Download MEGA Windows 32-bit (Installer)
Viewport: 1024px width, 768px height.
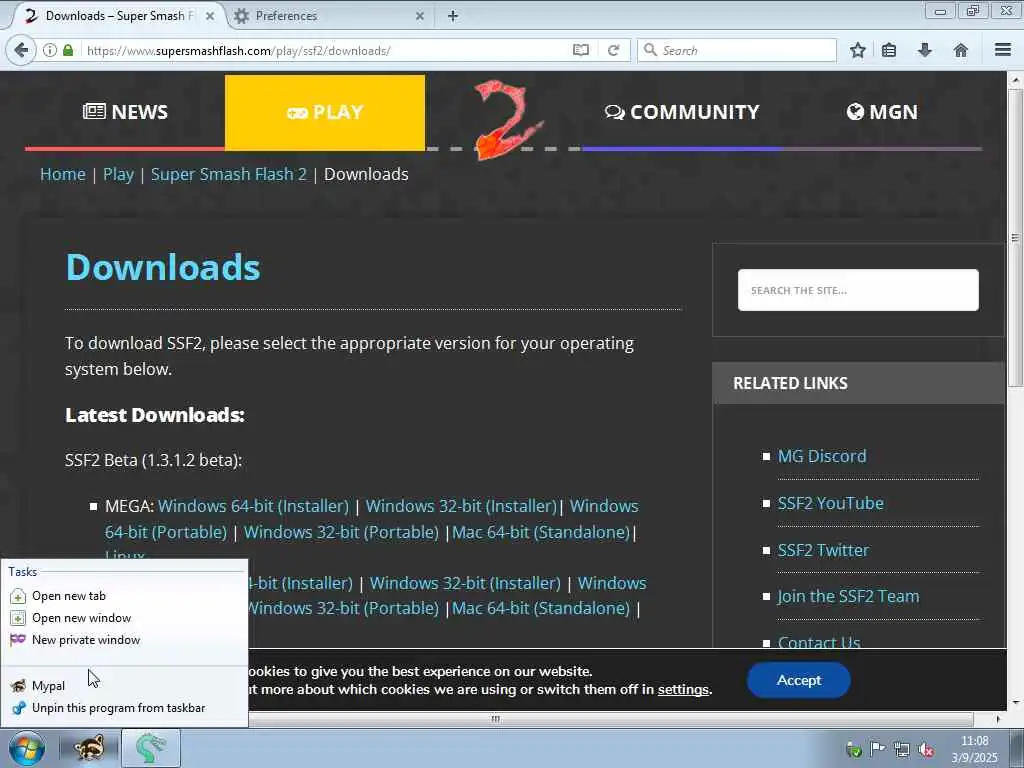click(x=461, y=506)
